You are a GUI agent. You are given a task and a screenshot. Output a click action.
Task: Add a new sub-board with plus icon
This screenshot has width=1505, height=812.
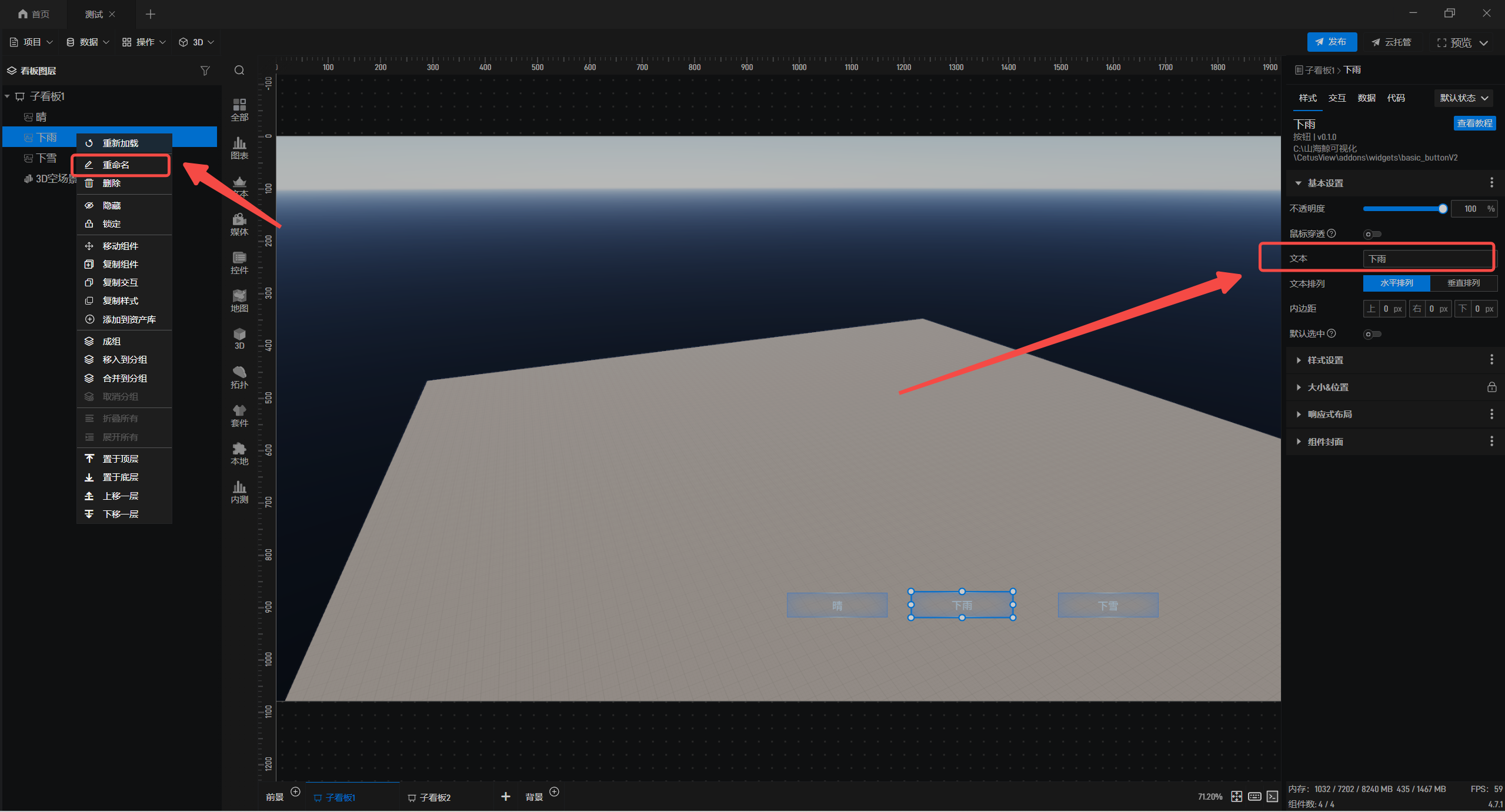(x=505, y=796)
